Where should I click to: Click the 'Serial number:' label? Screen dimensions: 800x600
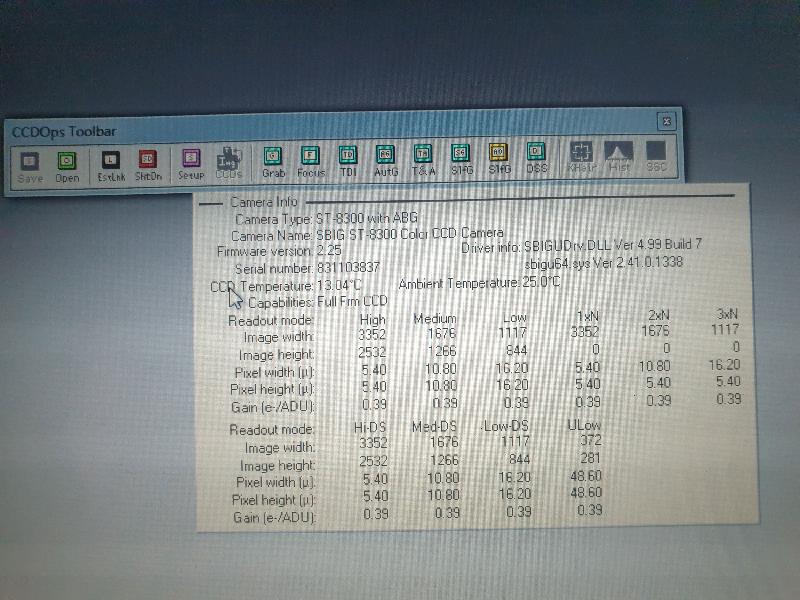pyautogui.click(x=274, y=269)
